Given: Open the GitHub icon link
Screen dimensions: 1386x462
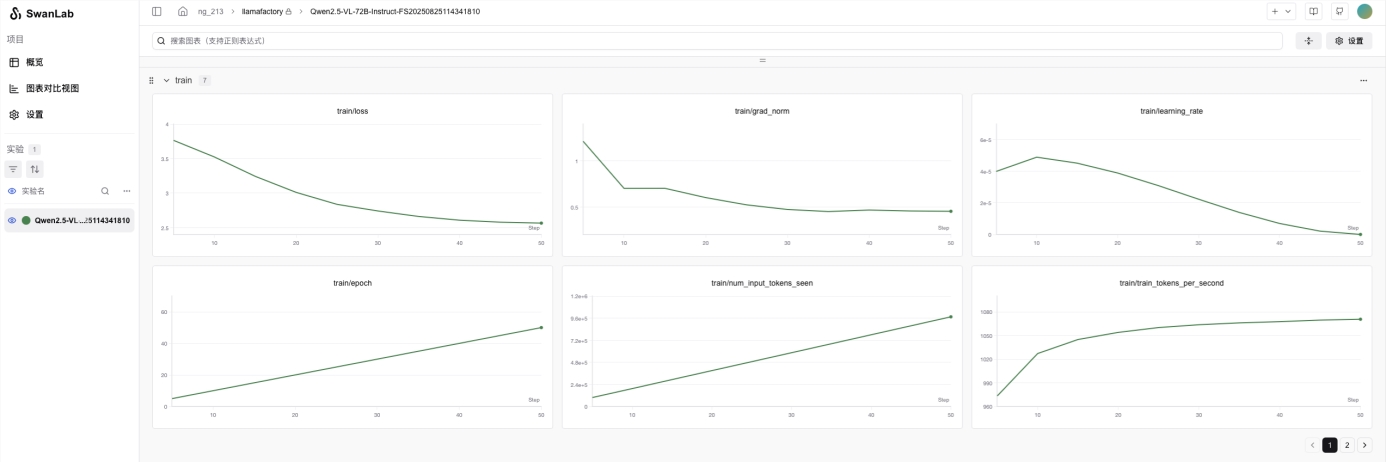Looking at the screenshot, I should [1339, 11].
